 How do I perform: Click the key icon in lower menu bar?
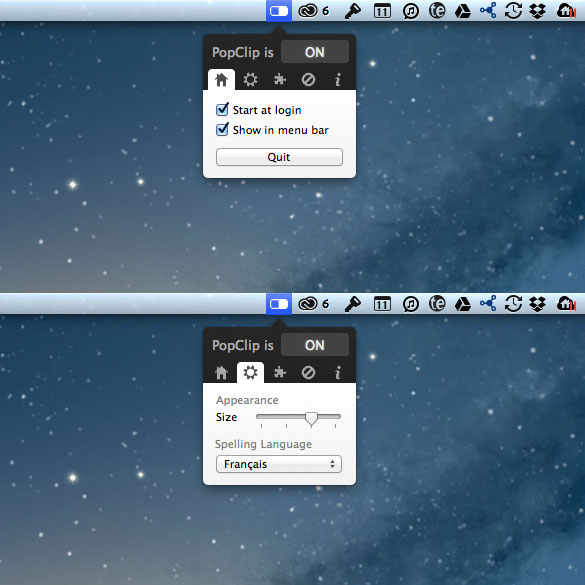coord(352,304)
